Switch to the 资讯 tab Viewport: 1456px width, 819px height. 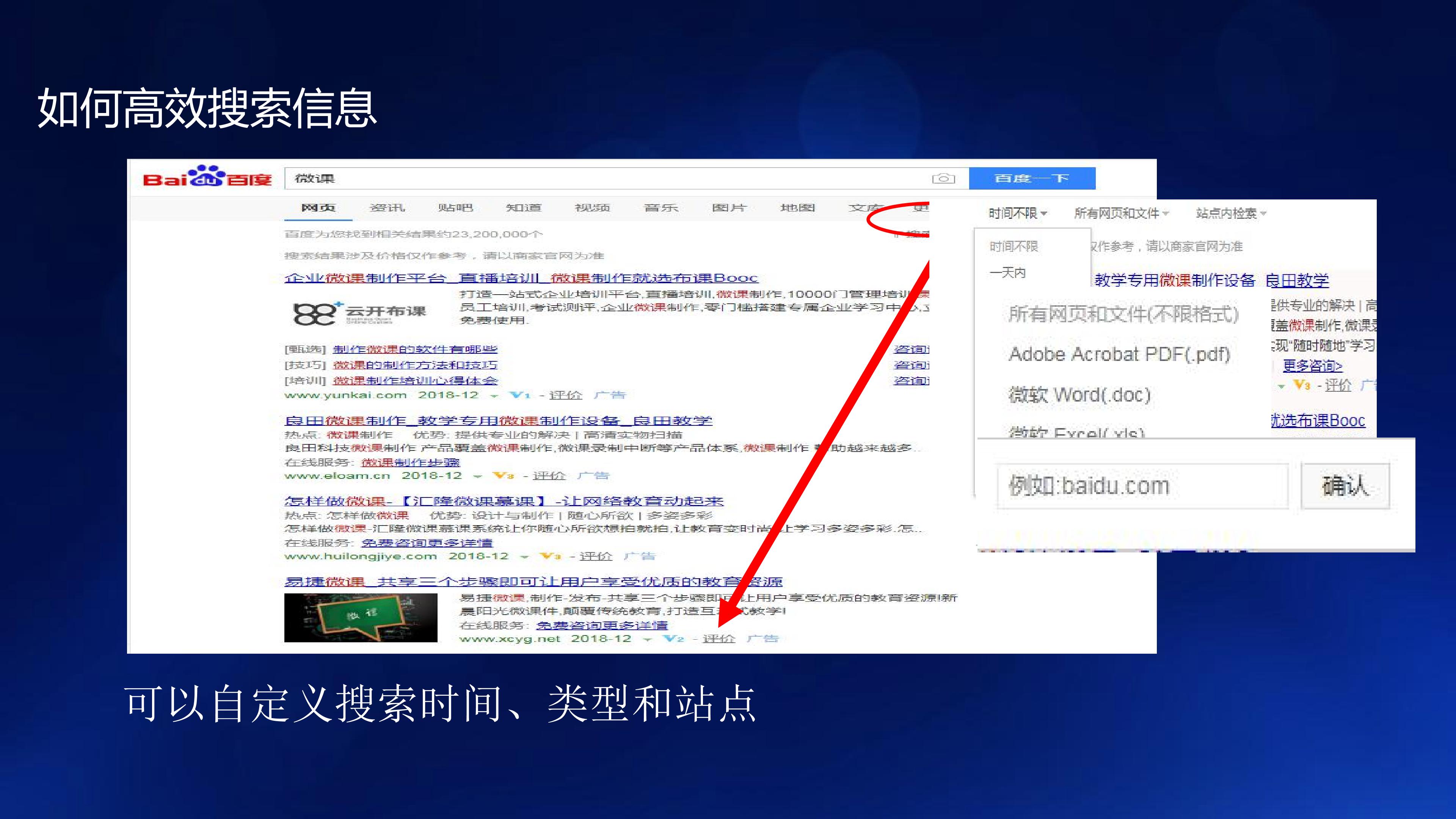[387, 208]
